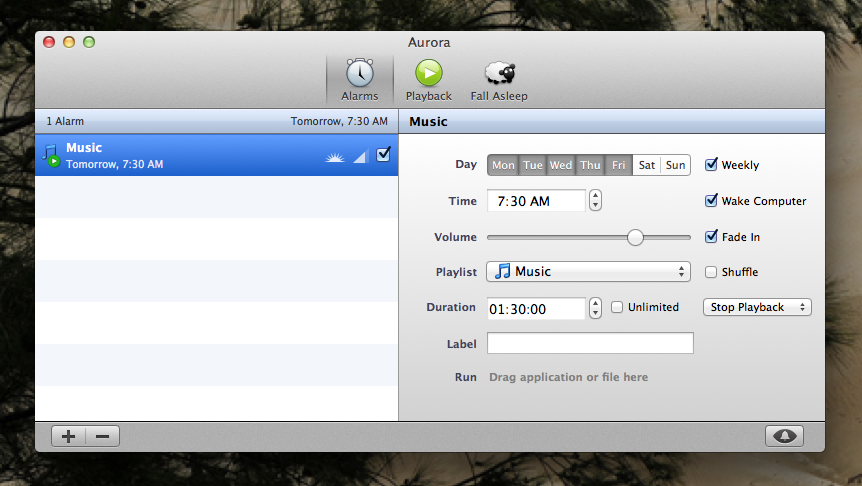Click the sunrise fade-in icon on alarm row
This screenshot has height=486, width=862.
[335, 158]
